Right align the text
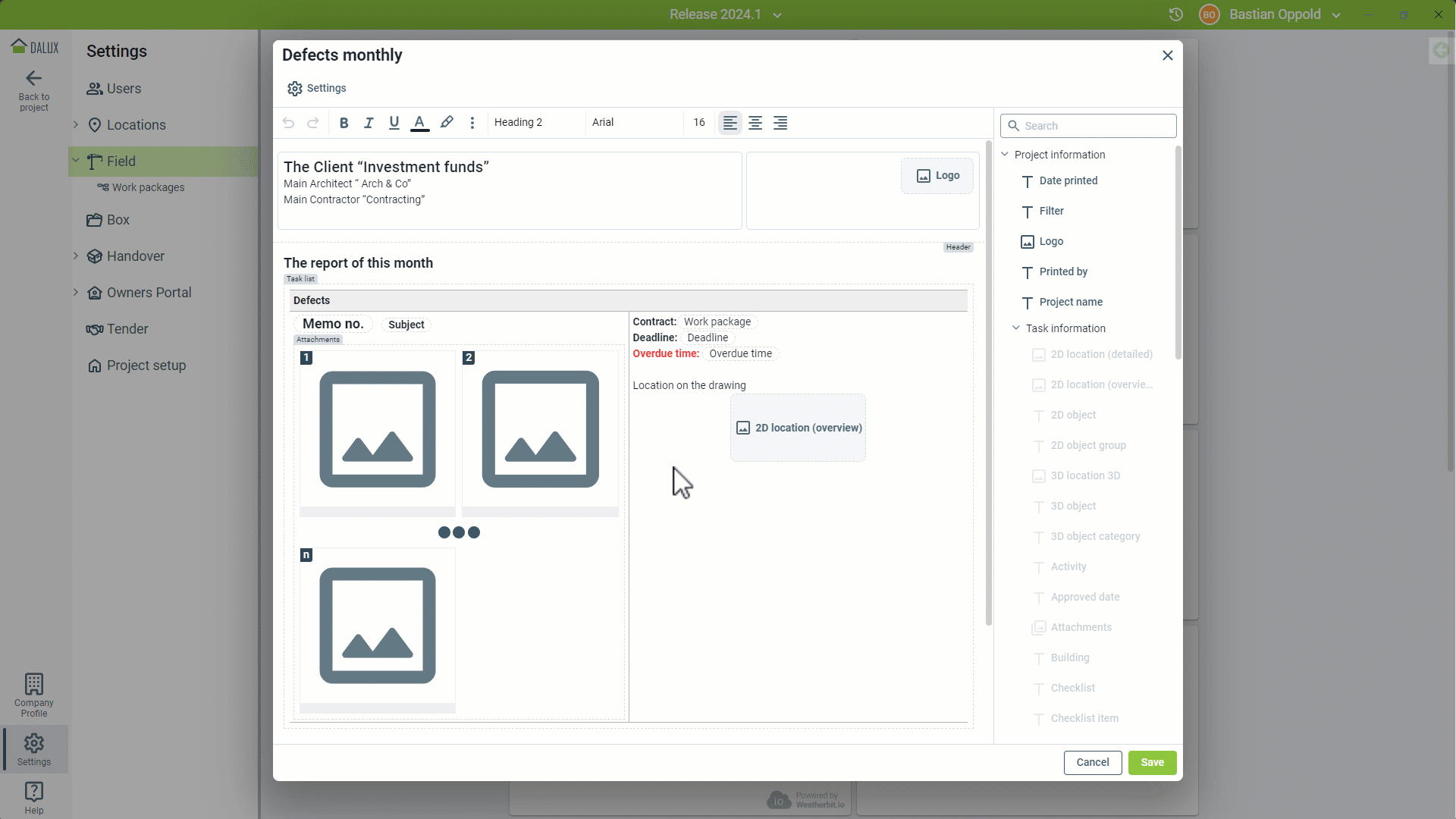 [780, 123]
